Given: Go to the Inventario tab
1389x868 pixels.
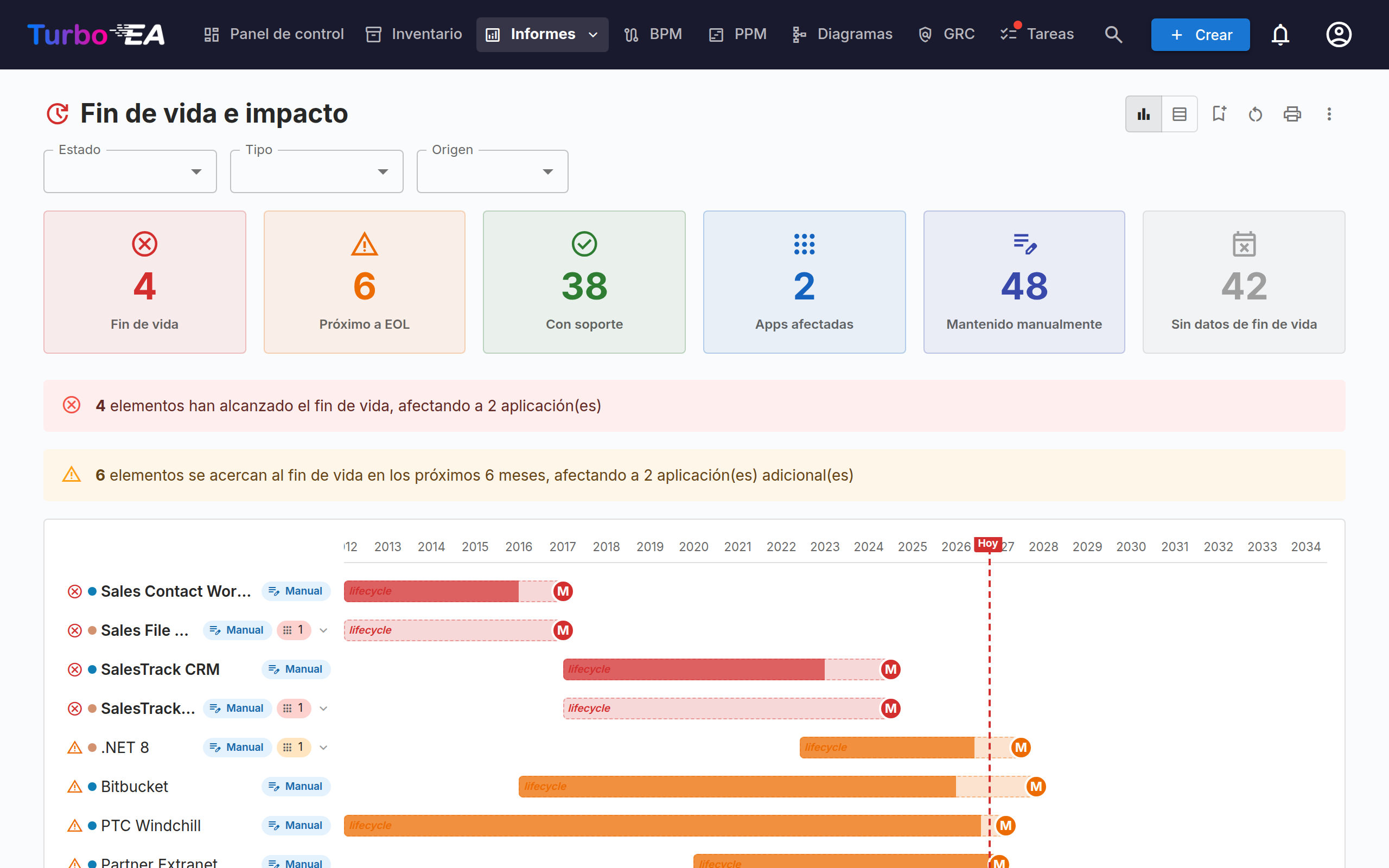Looking at the screenshot, I should [x=414, y=34].
